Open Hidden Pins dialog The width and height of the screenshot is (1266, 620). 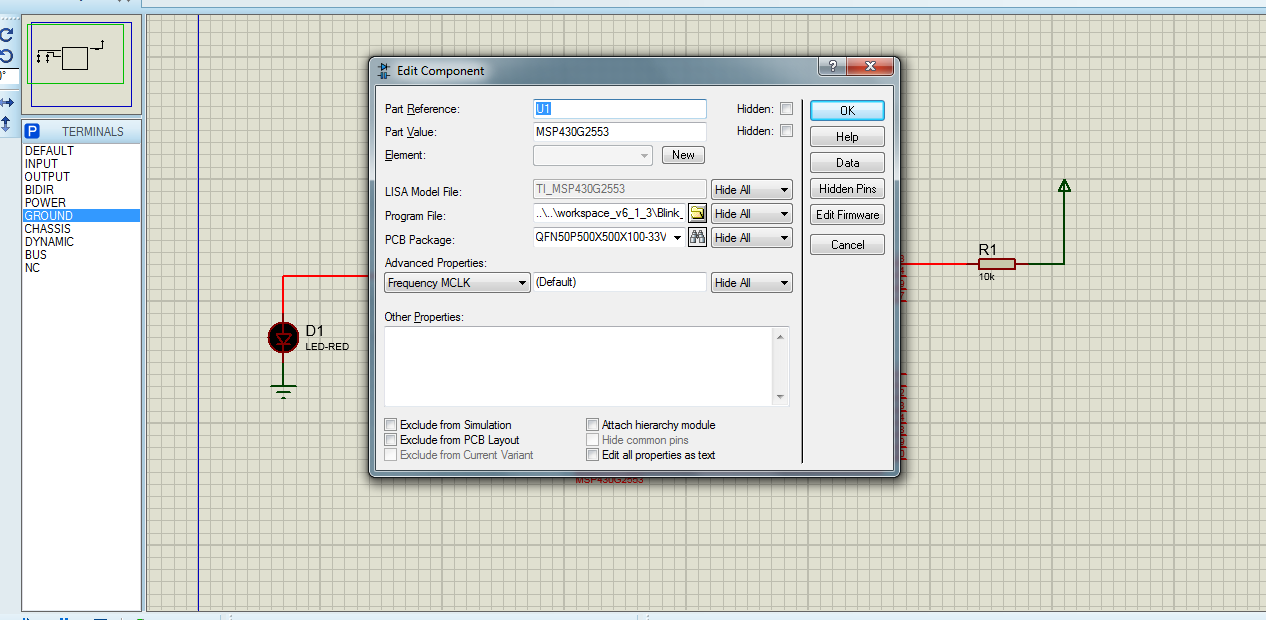[847, 189]
